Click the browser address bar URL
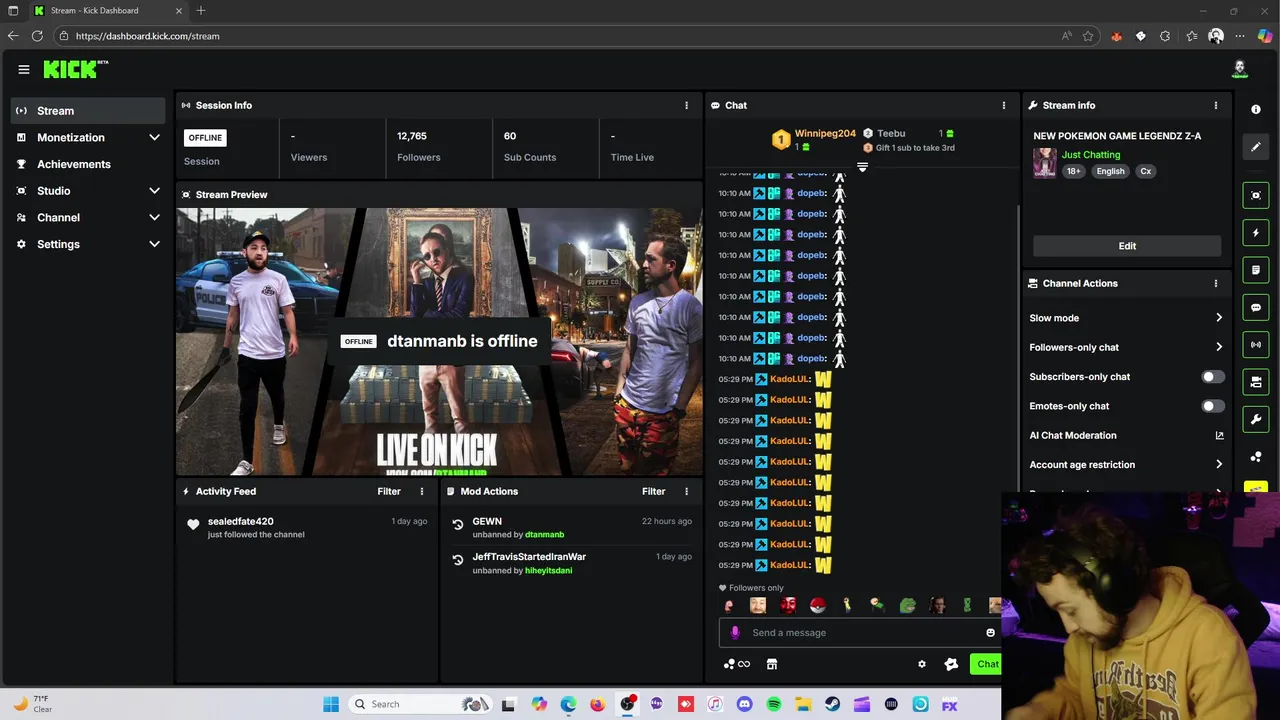The width and height of the screenshot is (1280, 720). click(x=148, y=36)
